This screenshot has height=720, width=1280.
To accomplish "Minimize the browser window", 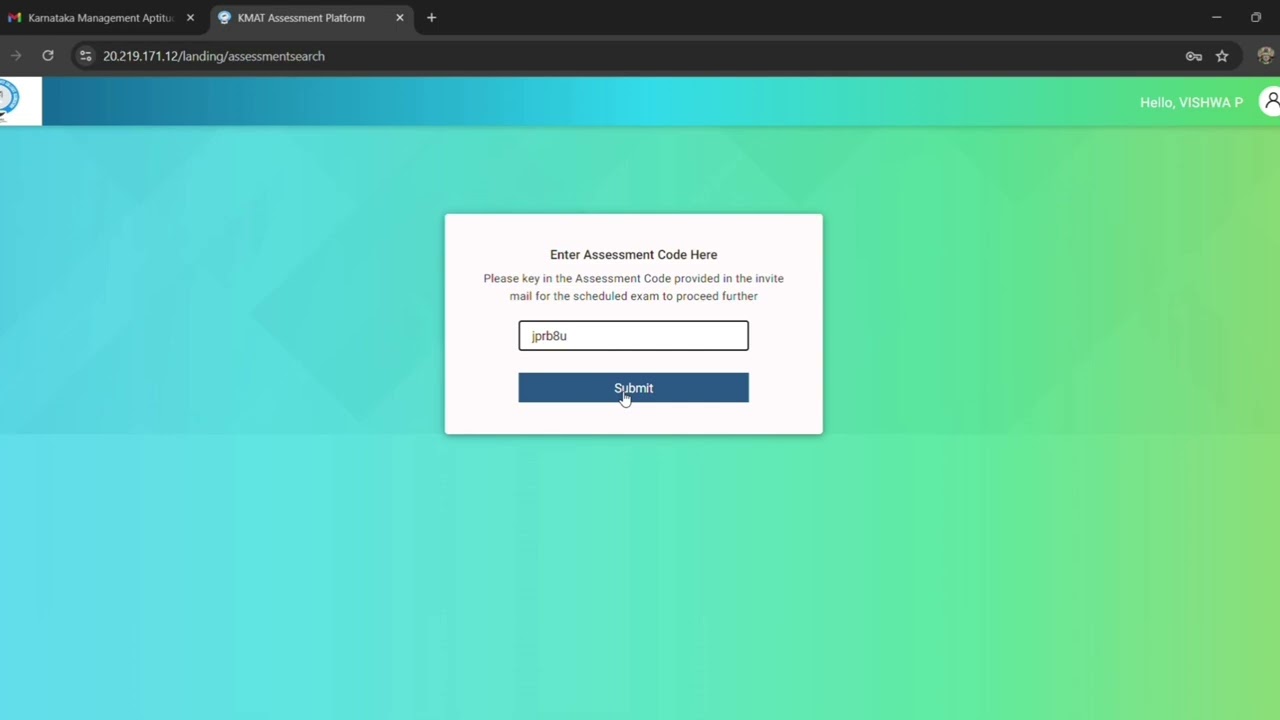I will click(x=1216, y=17).
